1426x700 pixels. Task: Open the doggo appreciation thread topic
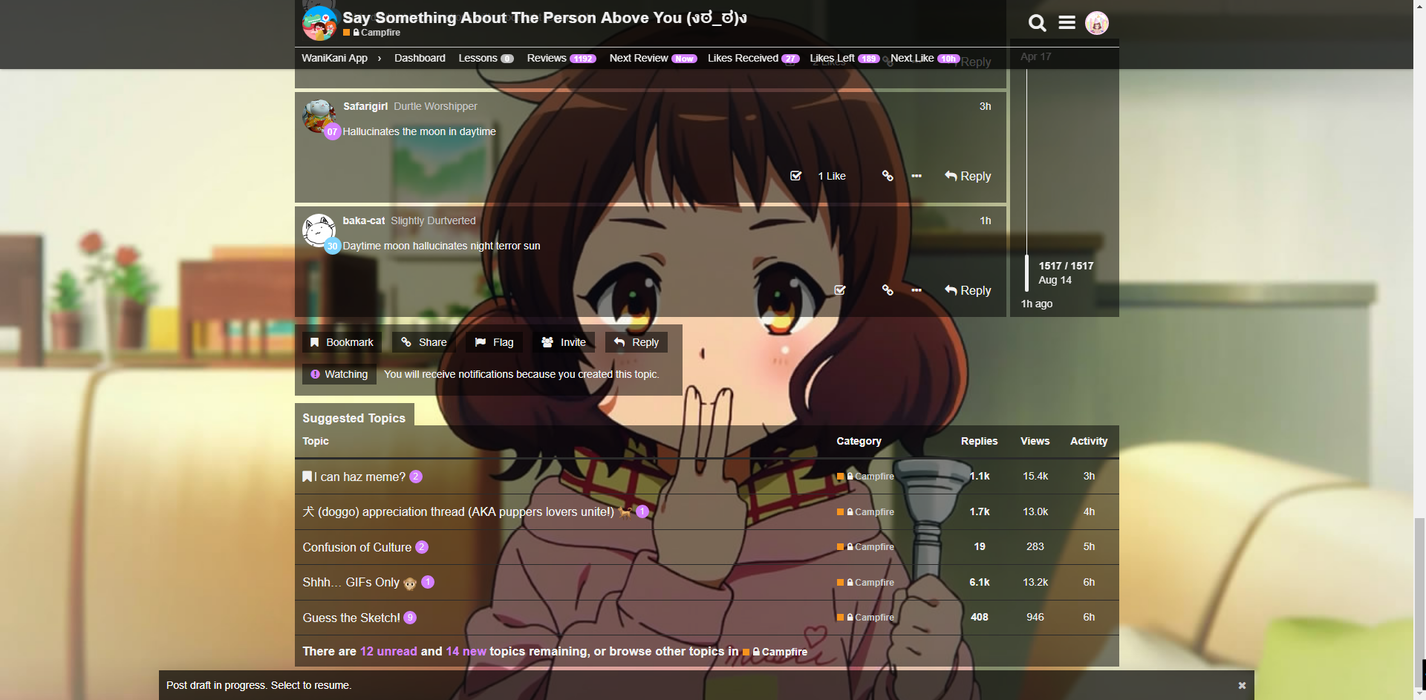(x=468, y=512)
